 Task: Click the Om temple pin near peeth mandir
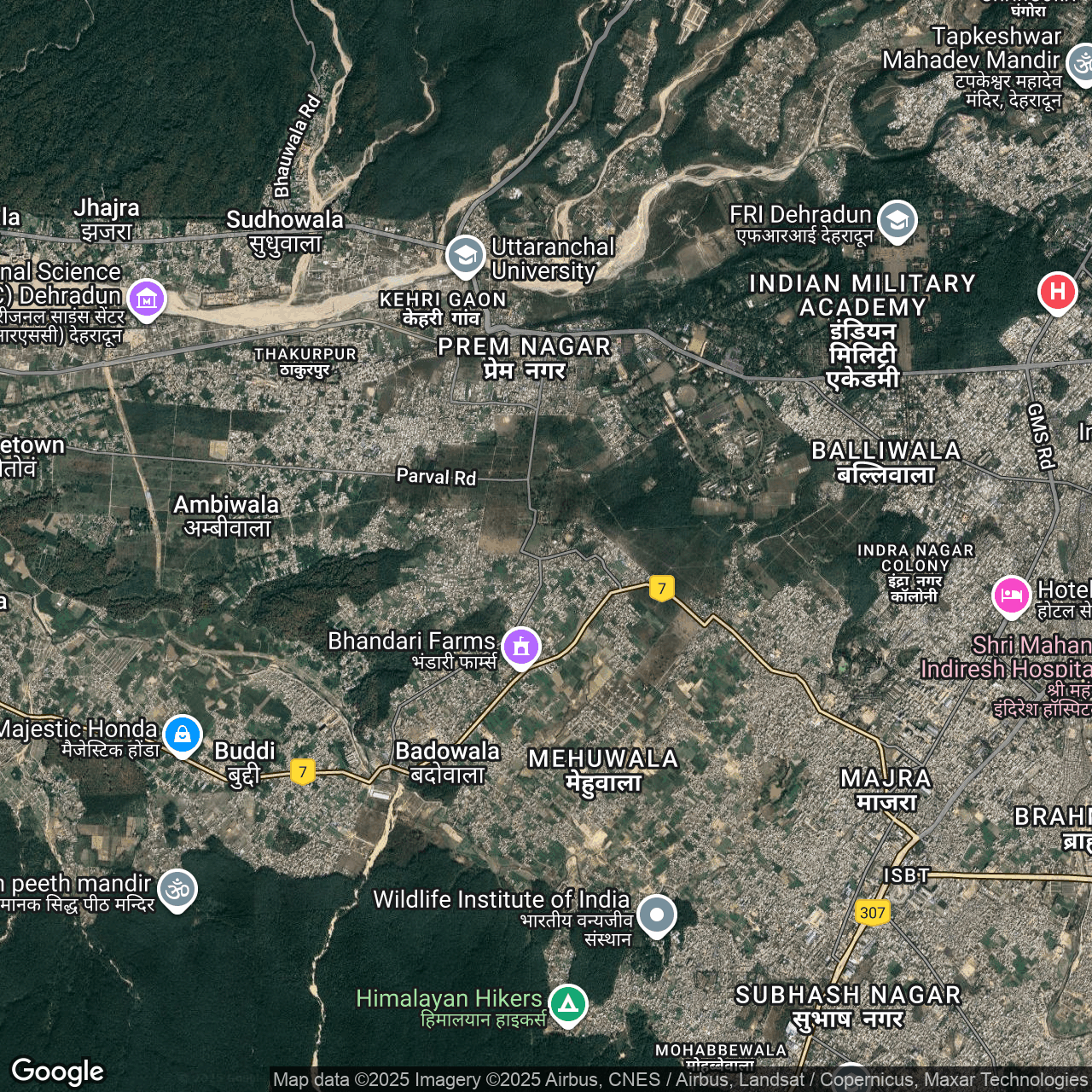click(177, 890)
